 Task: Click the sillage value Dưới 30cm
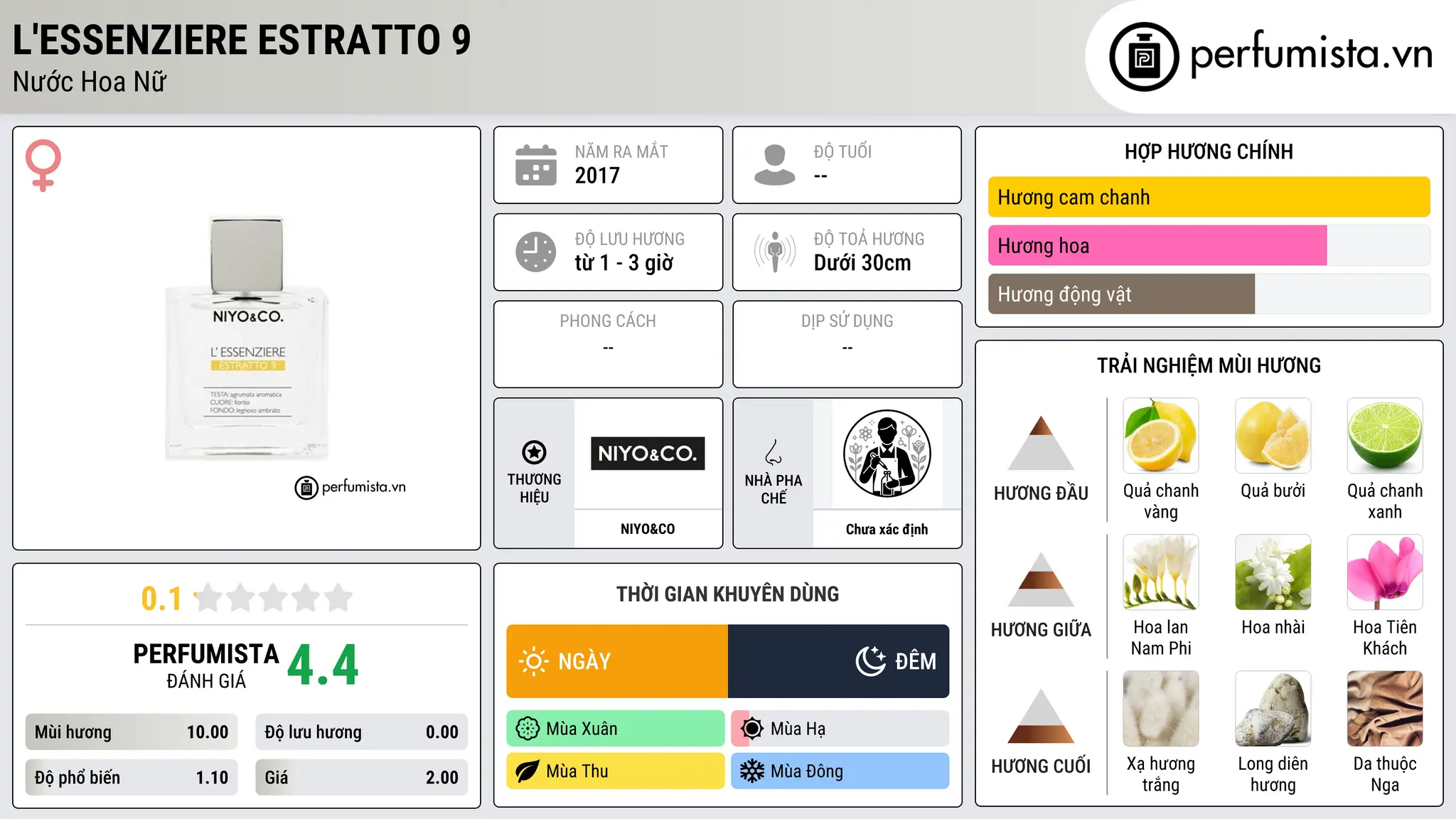point(862,263)
